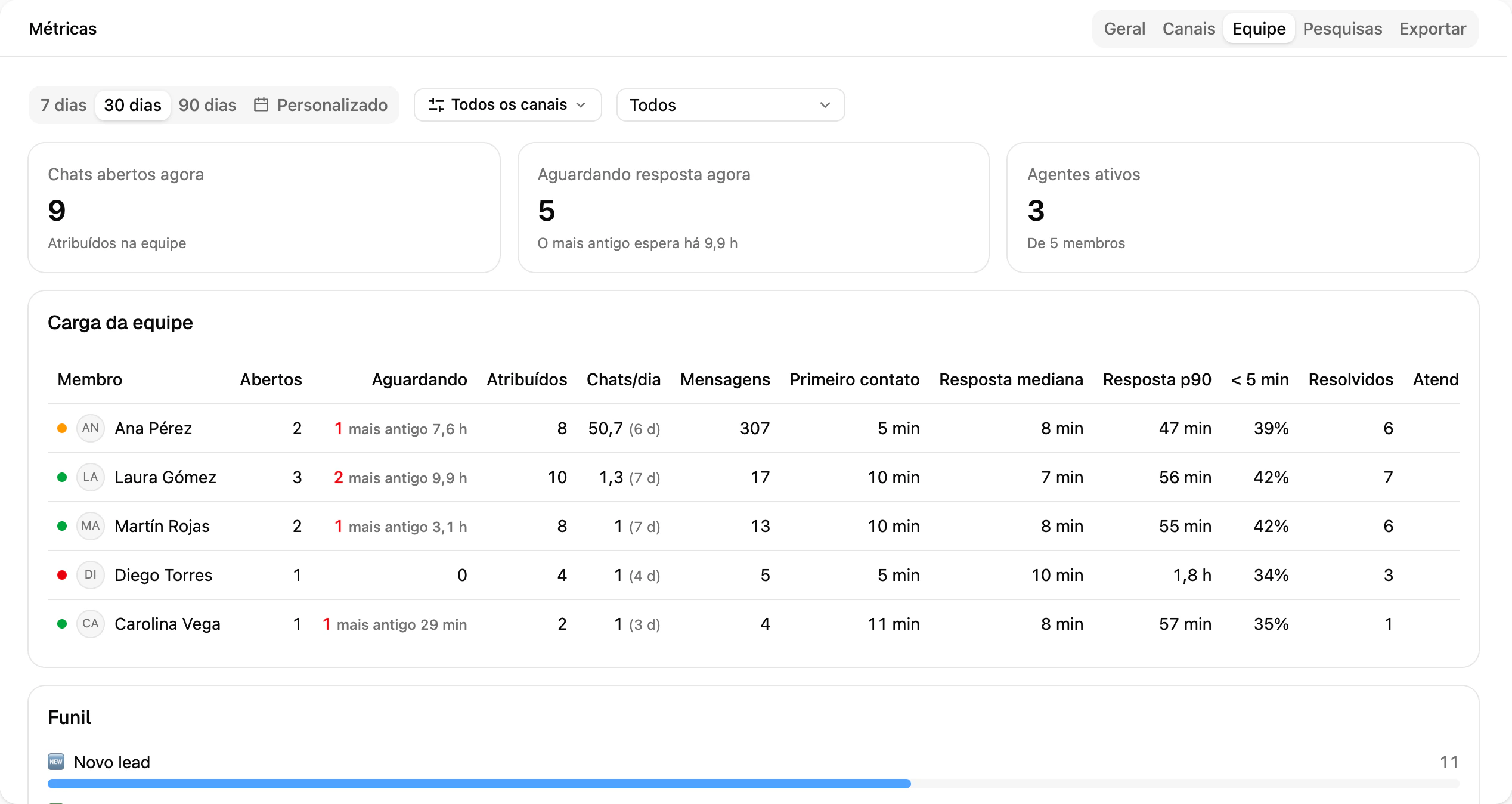
Task: Click the Abertos column header
Action: (271, 379)
